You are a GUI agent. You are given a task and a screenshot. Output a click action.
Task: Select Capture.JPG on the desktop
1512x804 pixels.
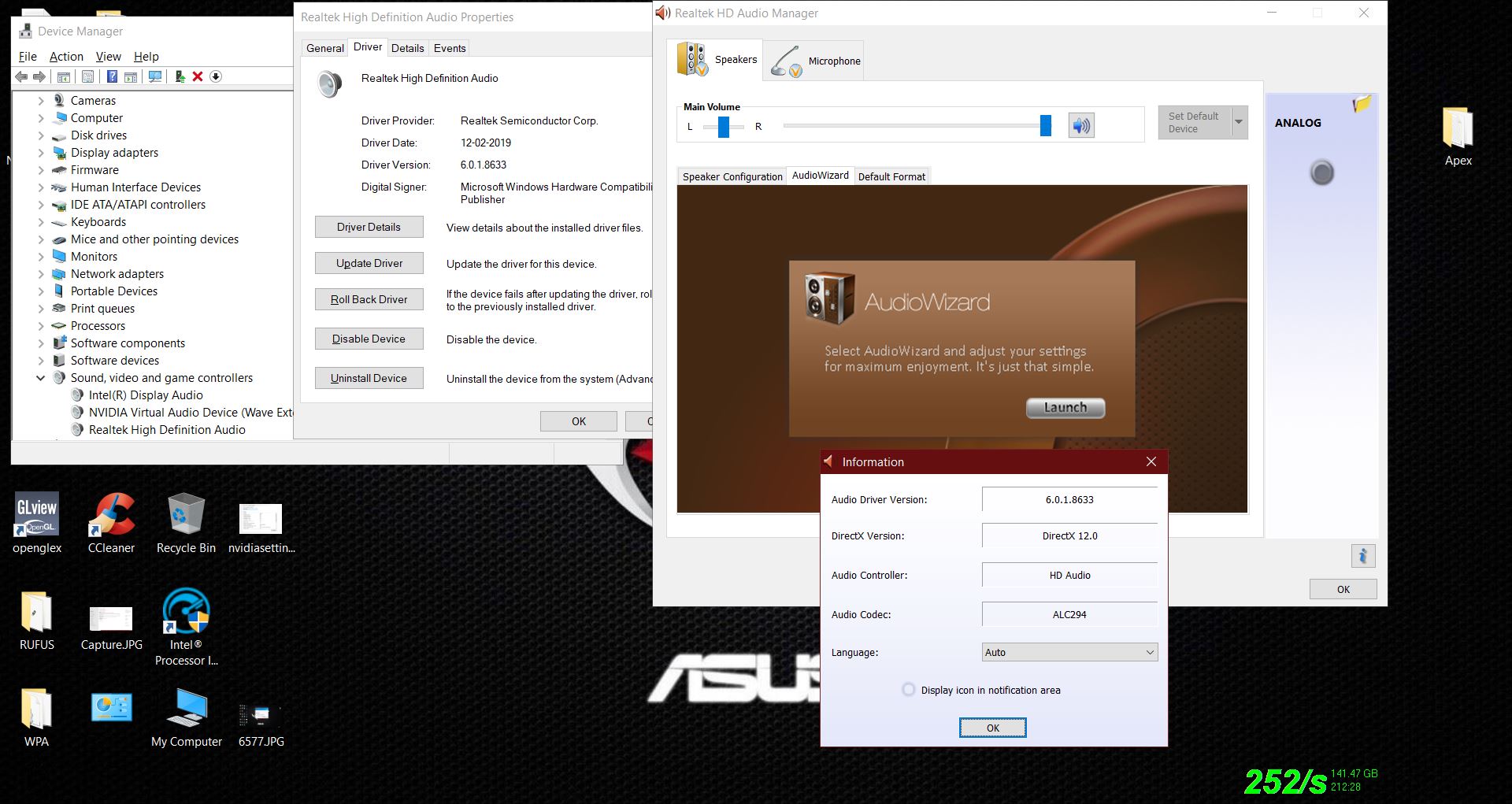pyautogui.click(x=111, y=627)
